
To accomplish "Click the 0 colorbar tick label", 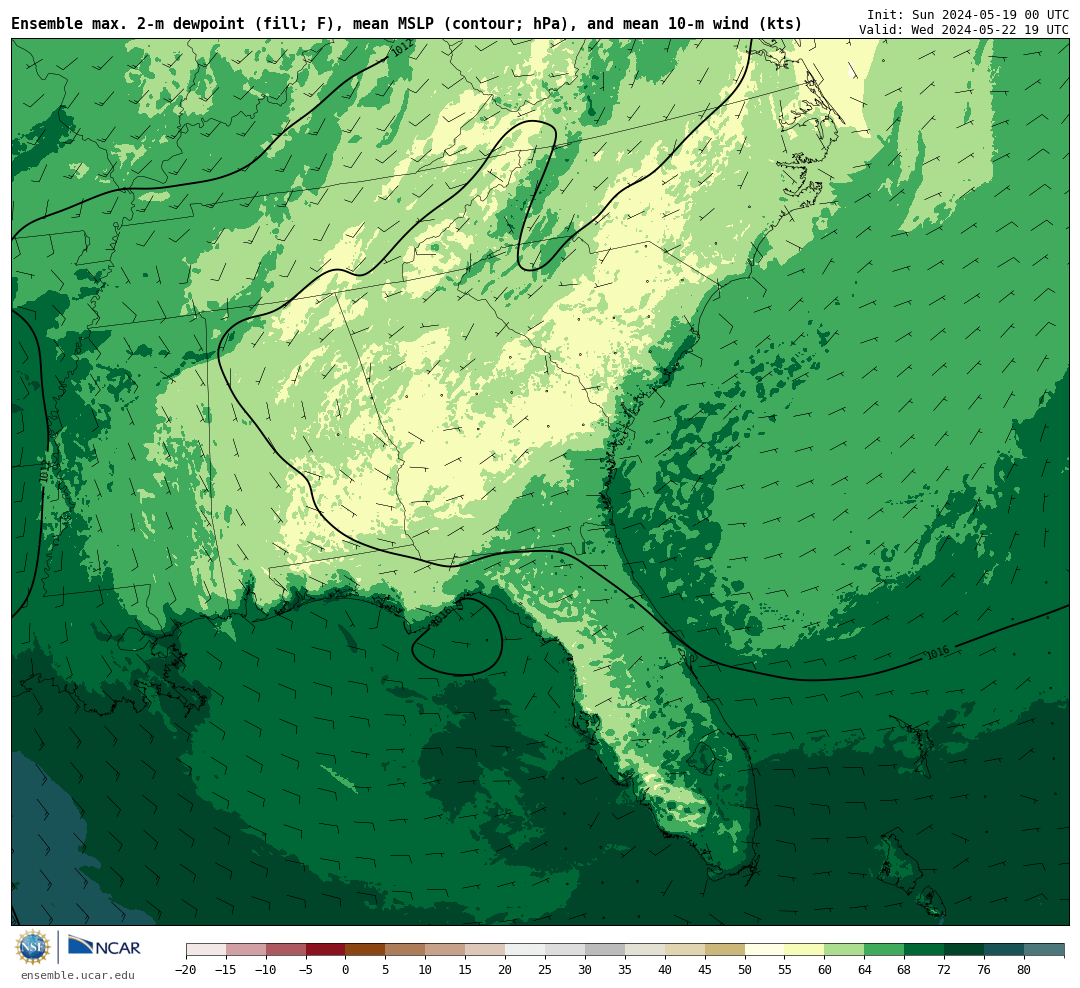I will pyautogui.click(x=346, y=969).
